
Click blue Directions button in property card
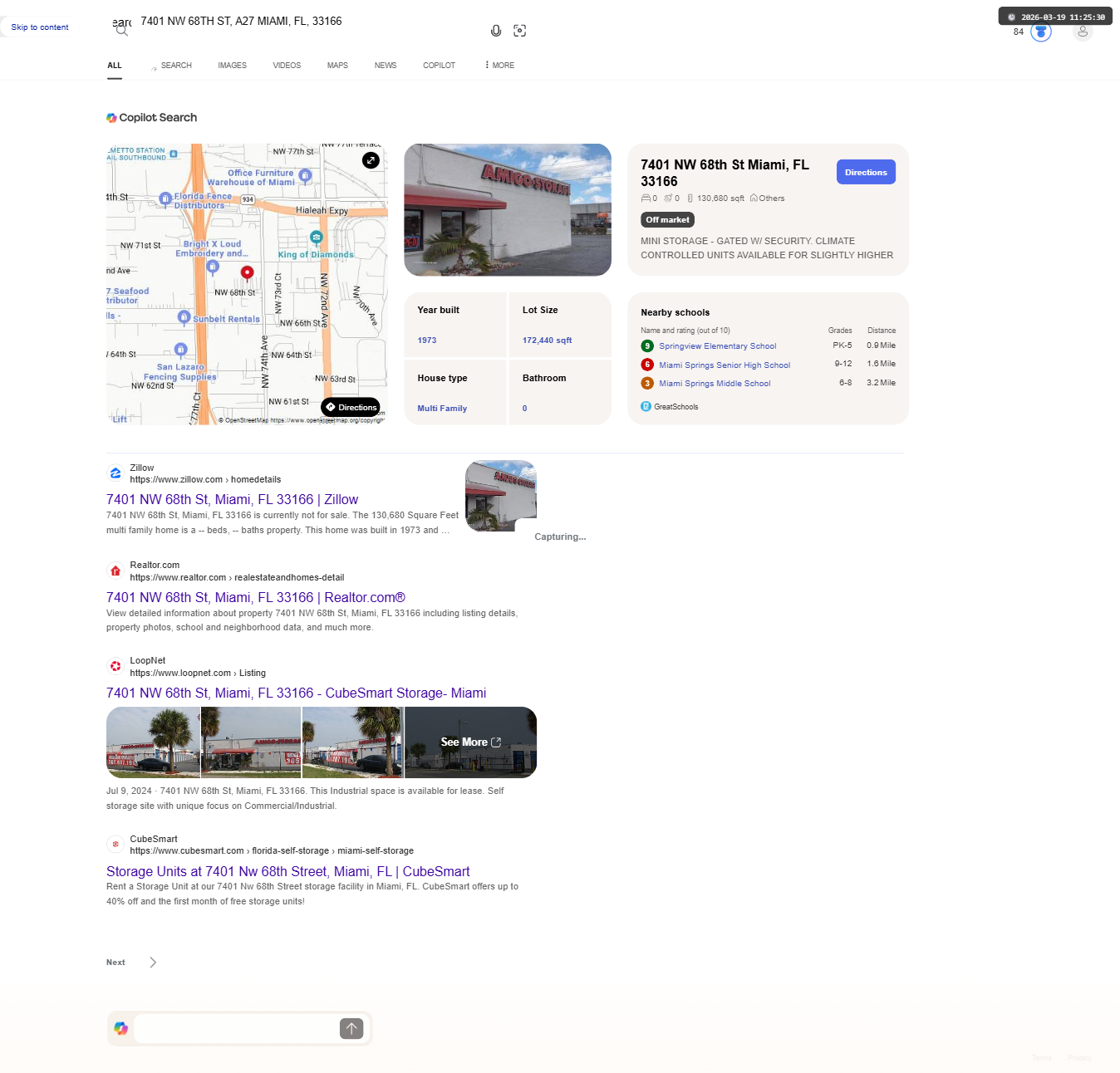866,172
